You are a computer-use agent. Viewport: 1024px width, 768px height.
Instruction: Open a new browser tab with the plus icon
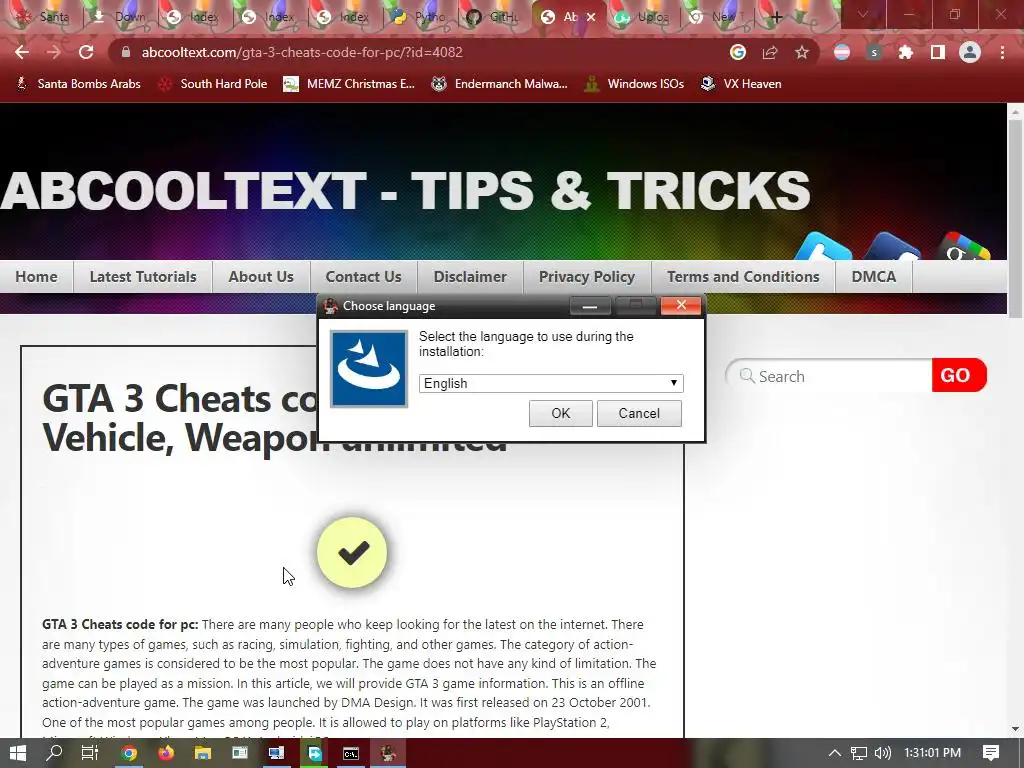tap(776, 17)
